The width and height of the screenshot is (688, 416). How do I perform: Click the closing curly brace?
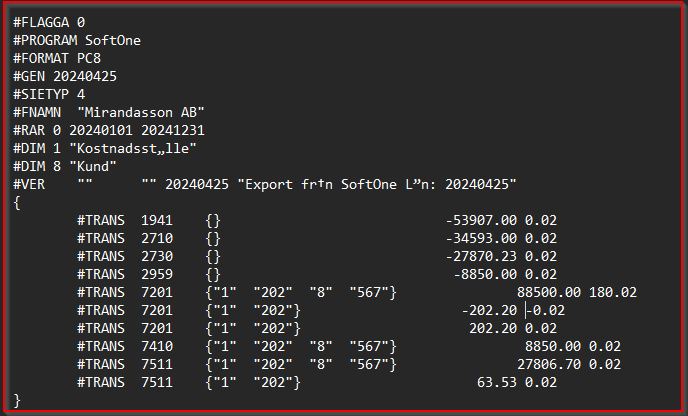[x=17, y=400]
